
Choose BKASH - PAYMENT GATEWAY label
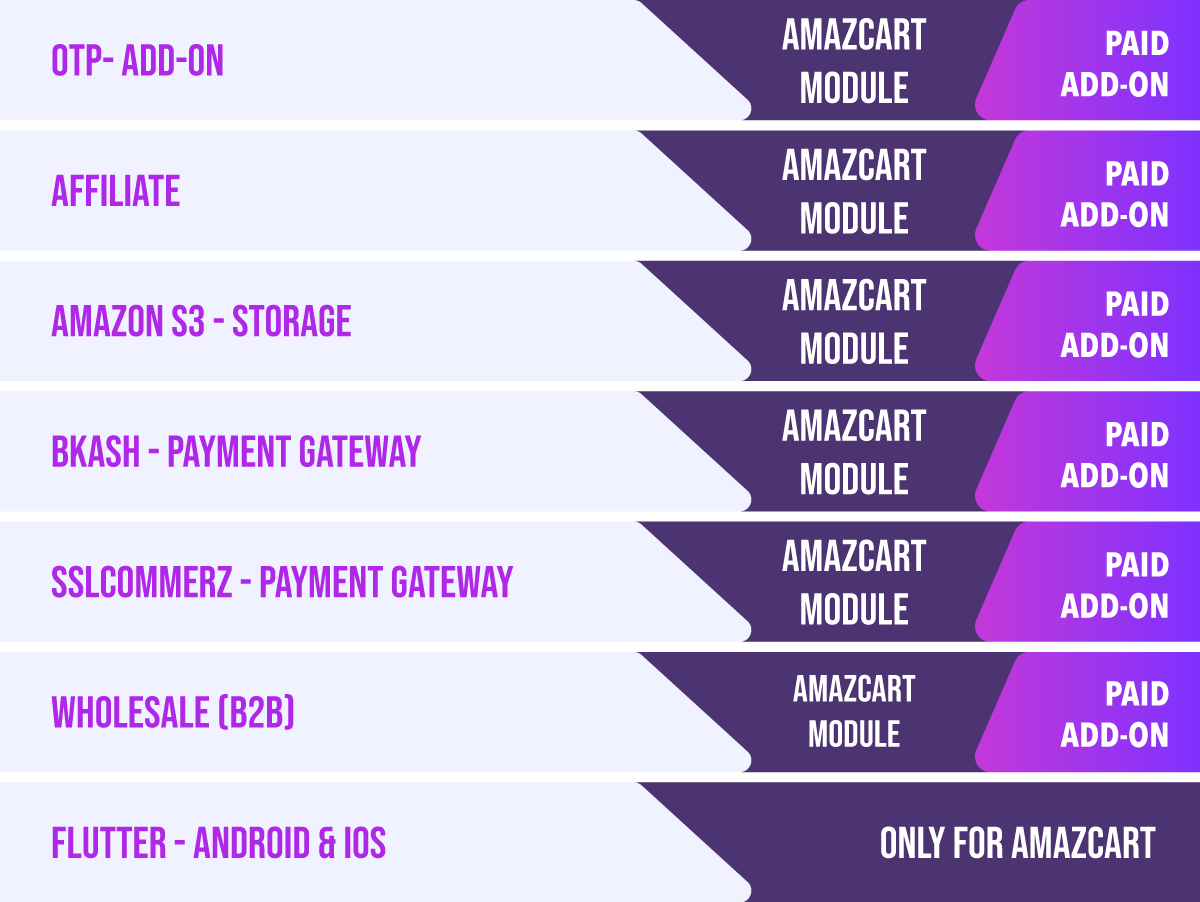coord(236,452)
